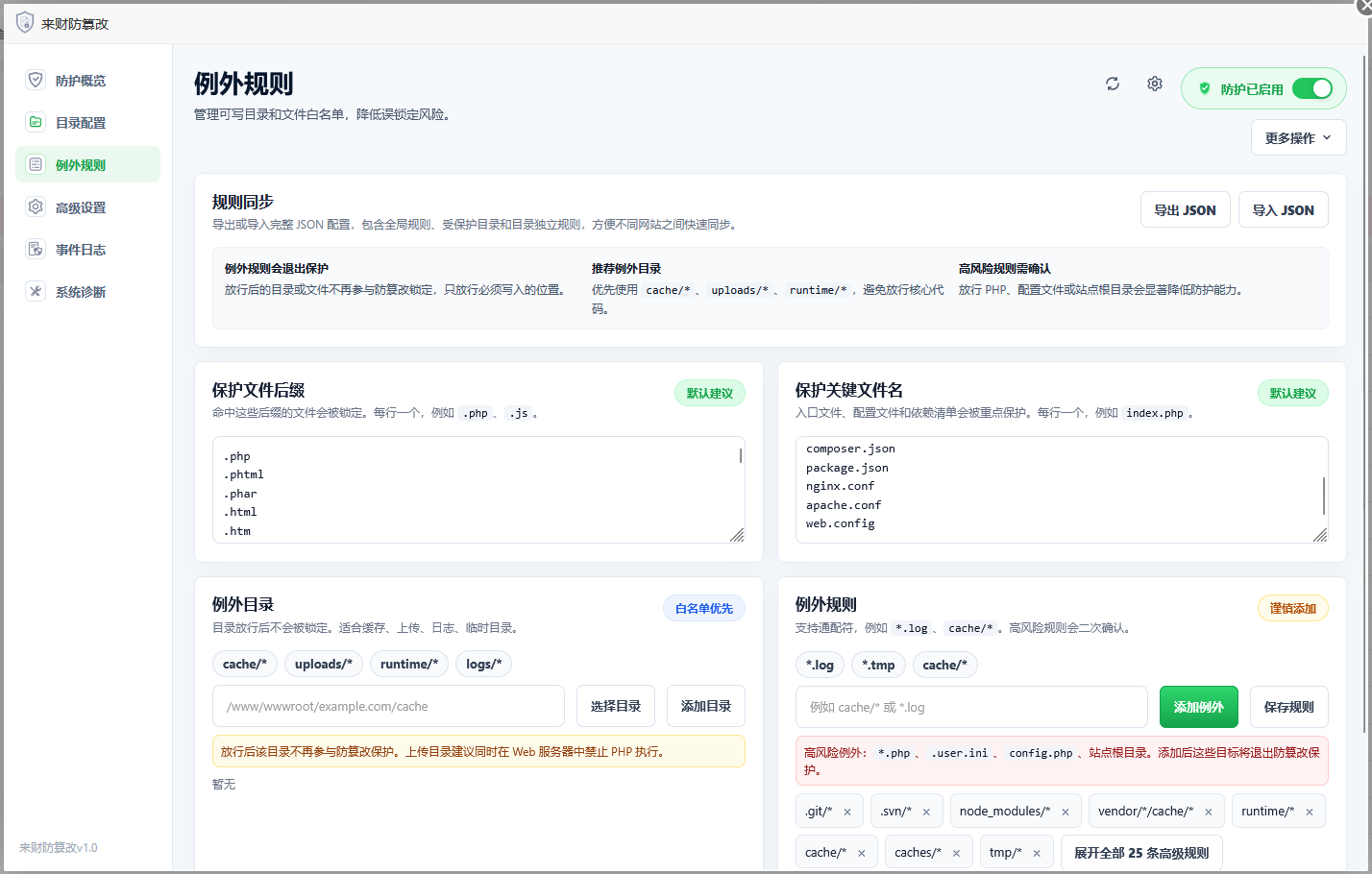Image resolution: width=1372 pixels, height=874 pixels.
Task: Click the 防护概览 shield icon in sidebar
Action: click(36, 80)
